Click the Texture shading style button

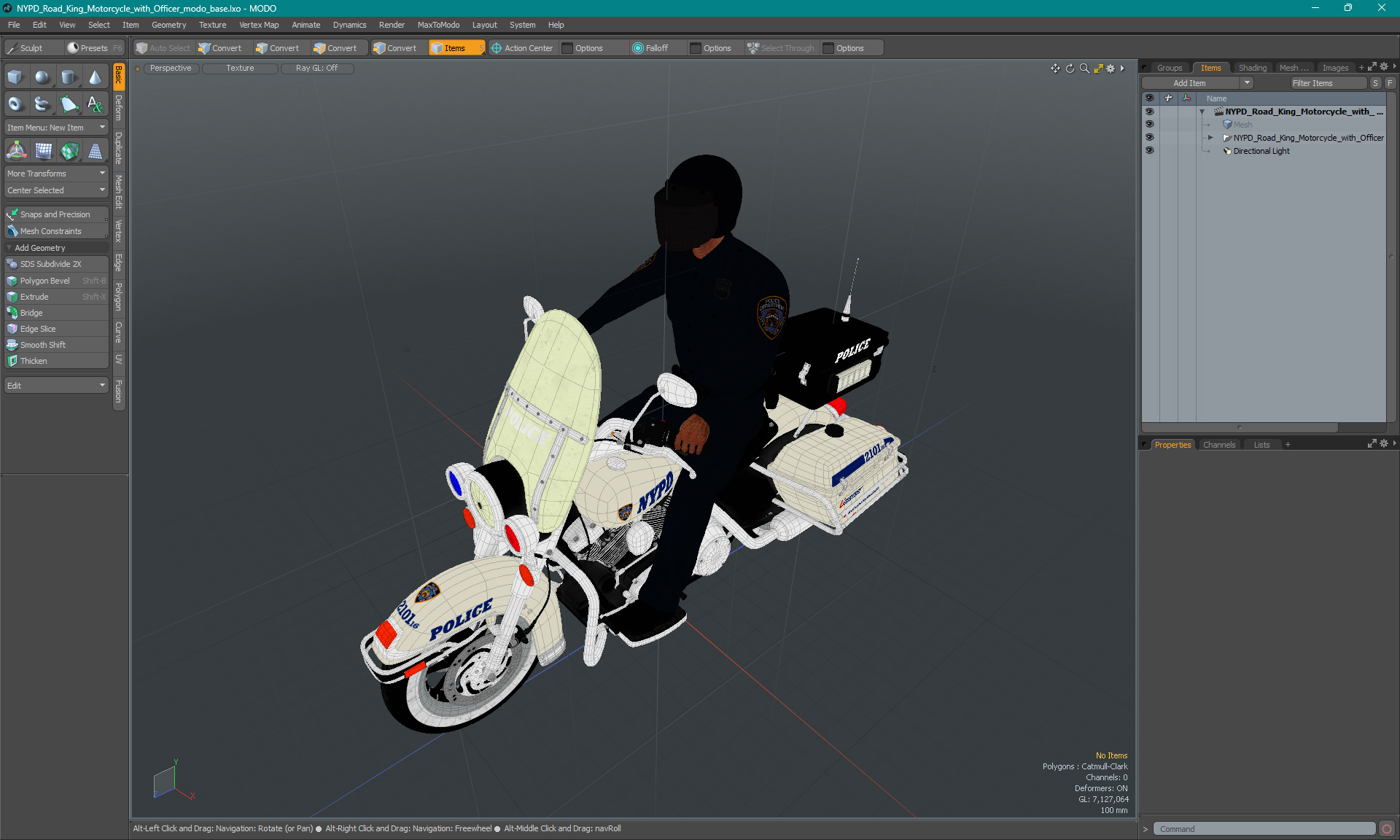(x=240, y=69)
